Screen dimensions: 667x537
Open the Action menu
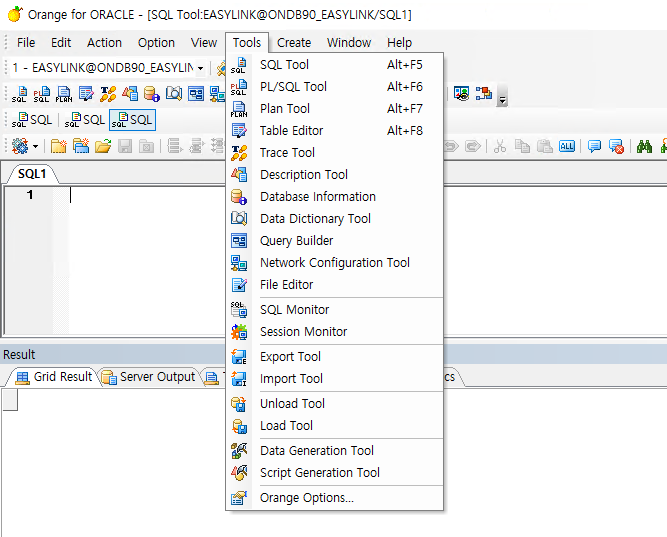104,43
